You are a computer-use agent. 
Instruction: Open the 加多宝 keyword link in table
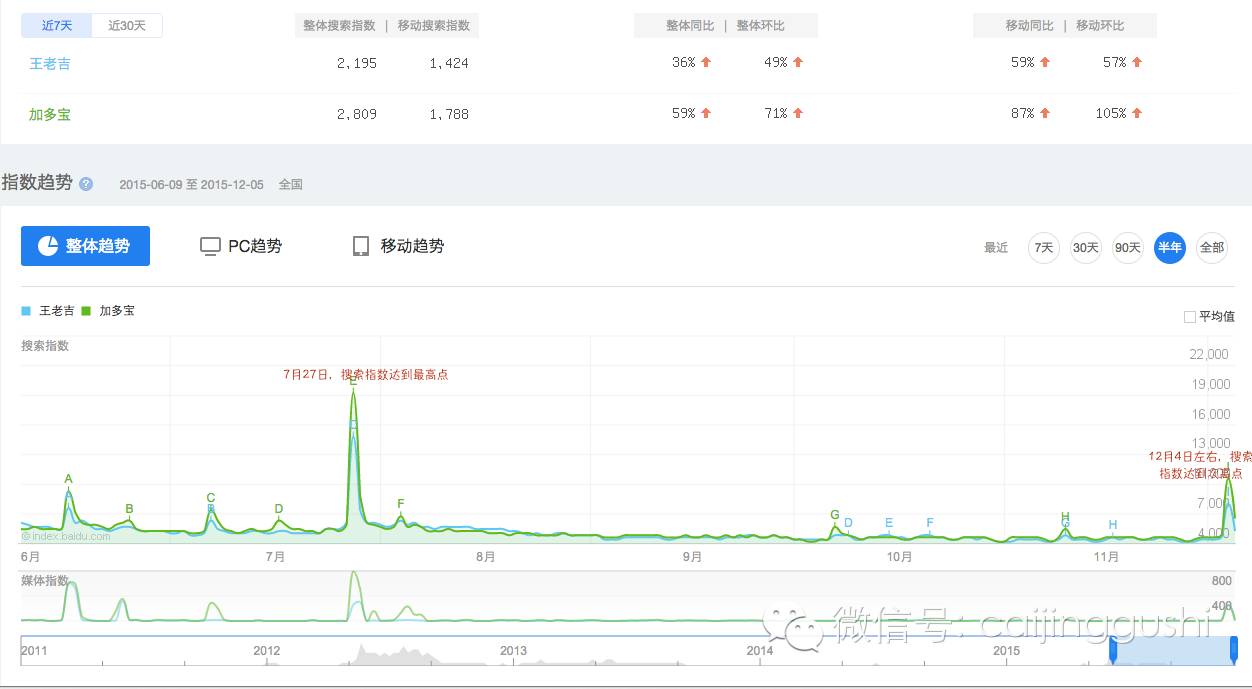tap(50, 114)
